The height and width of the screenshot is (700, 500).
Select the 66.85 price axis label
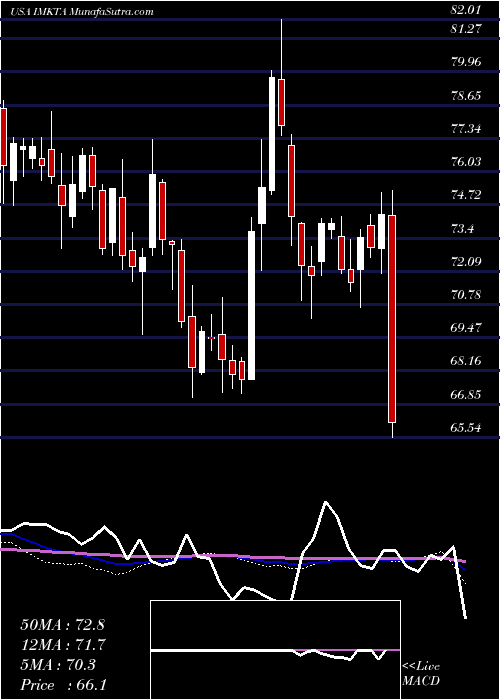(x=467, y=395)
